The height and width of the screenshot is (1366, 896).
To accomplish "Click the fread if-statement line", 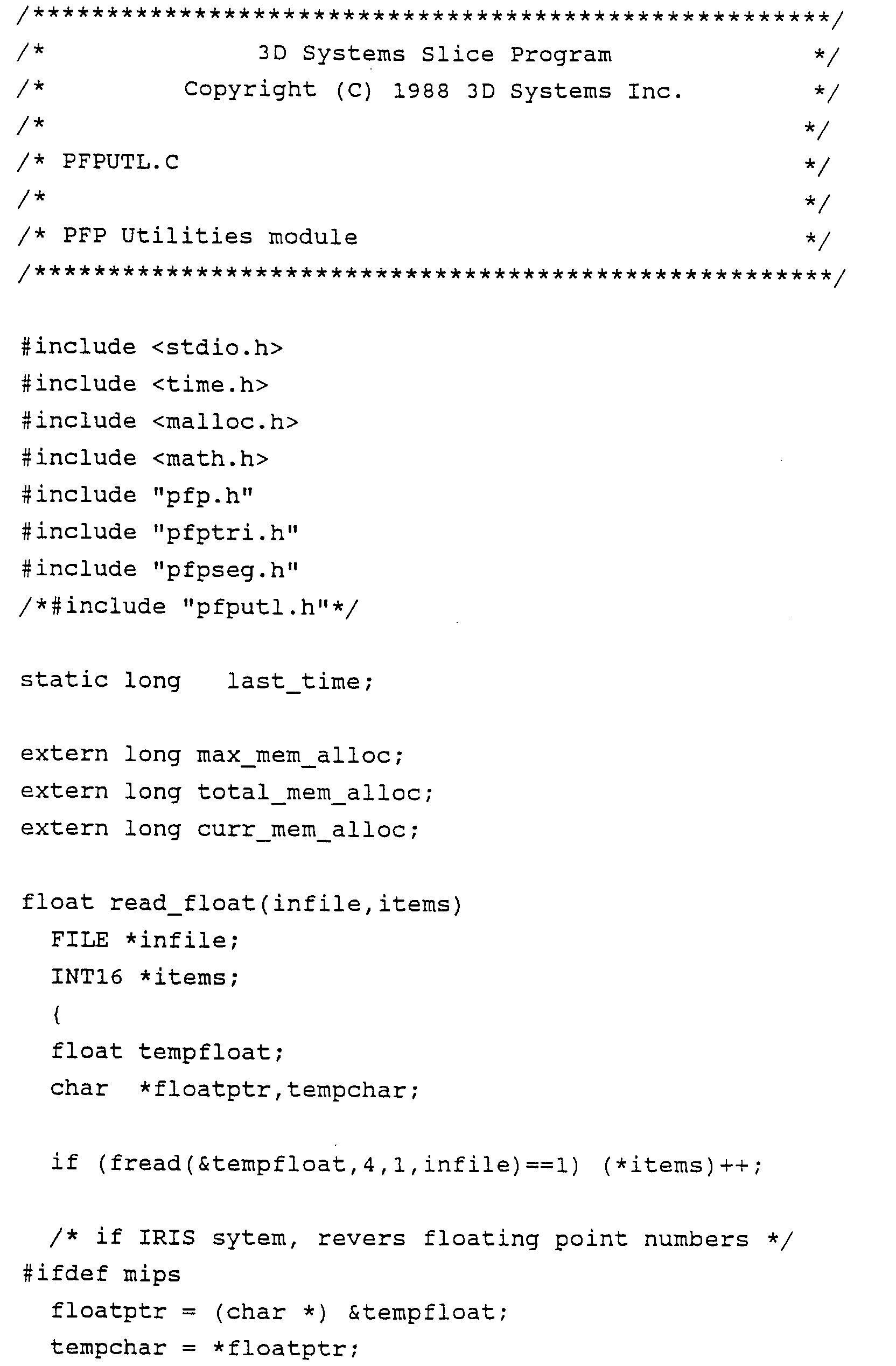I will pyautogui.click(x=406, y=1165).
